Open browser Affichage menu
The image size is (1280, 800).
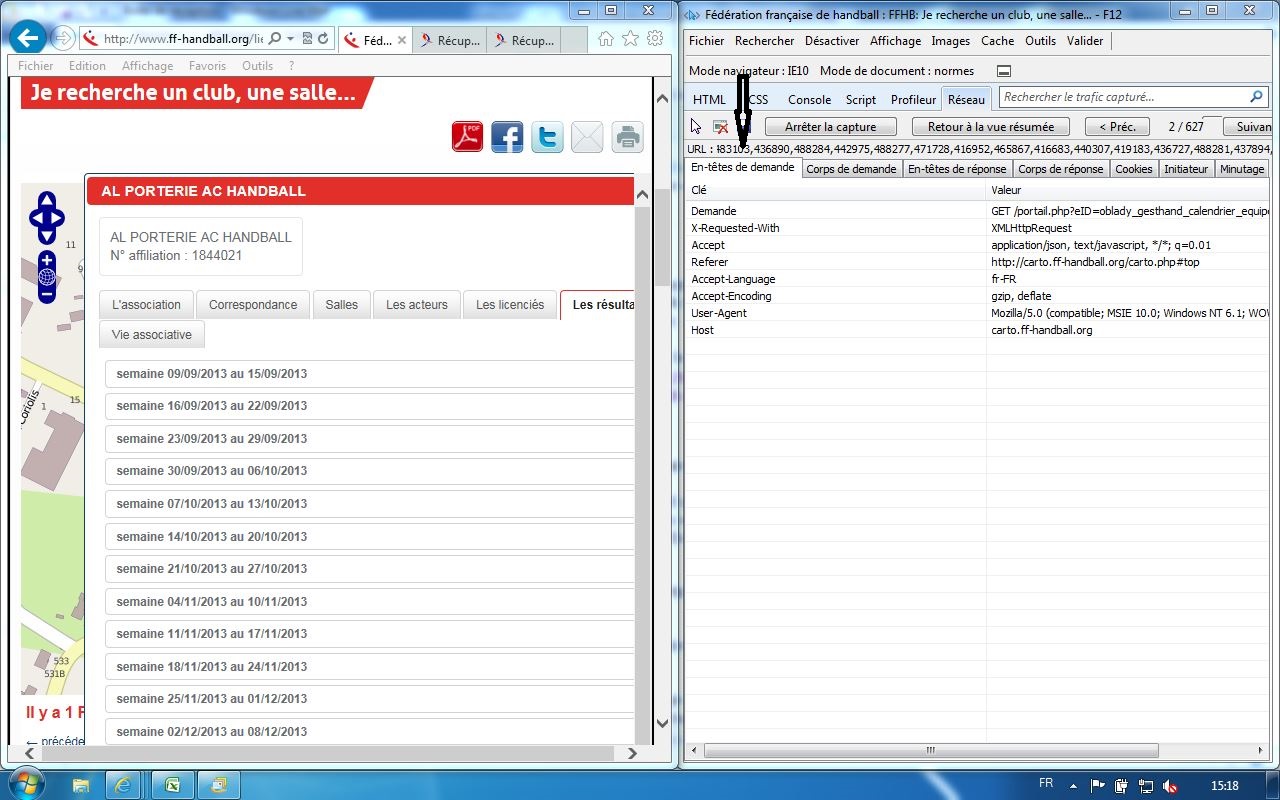click(147, 66)
